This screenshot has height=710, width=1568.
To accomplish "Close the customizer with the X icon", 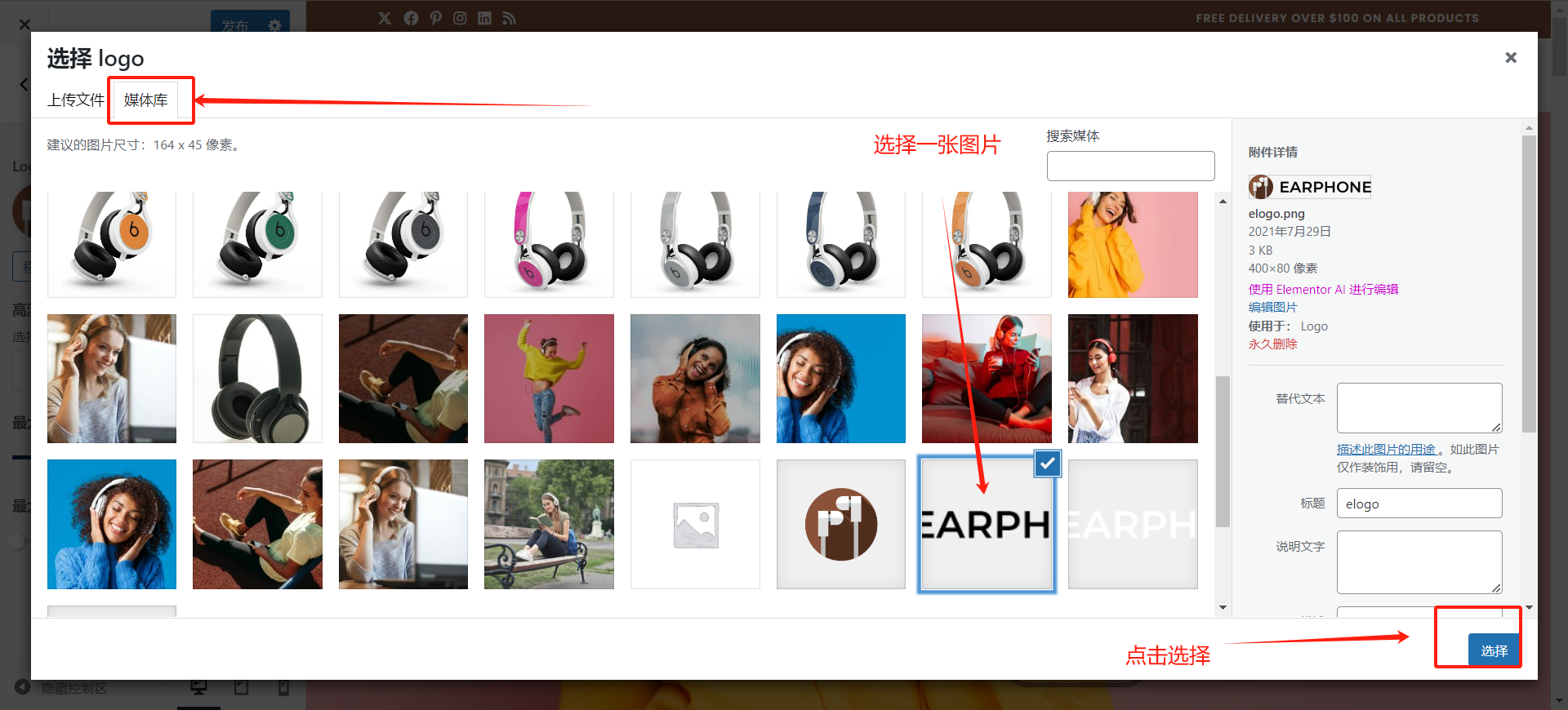I will (x=24, y=24).
